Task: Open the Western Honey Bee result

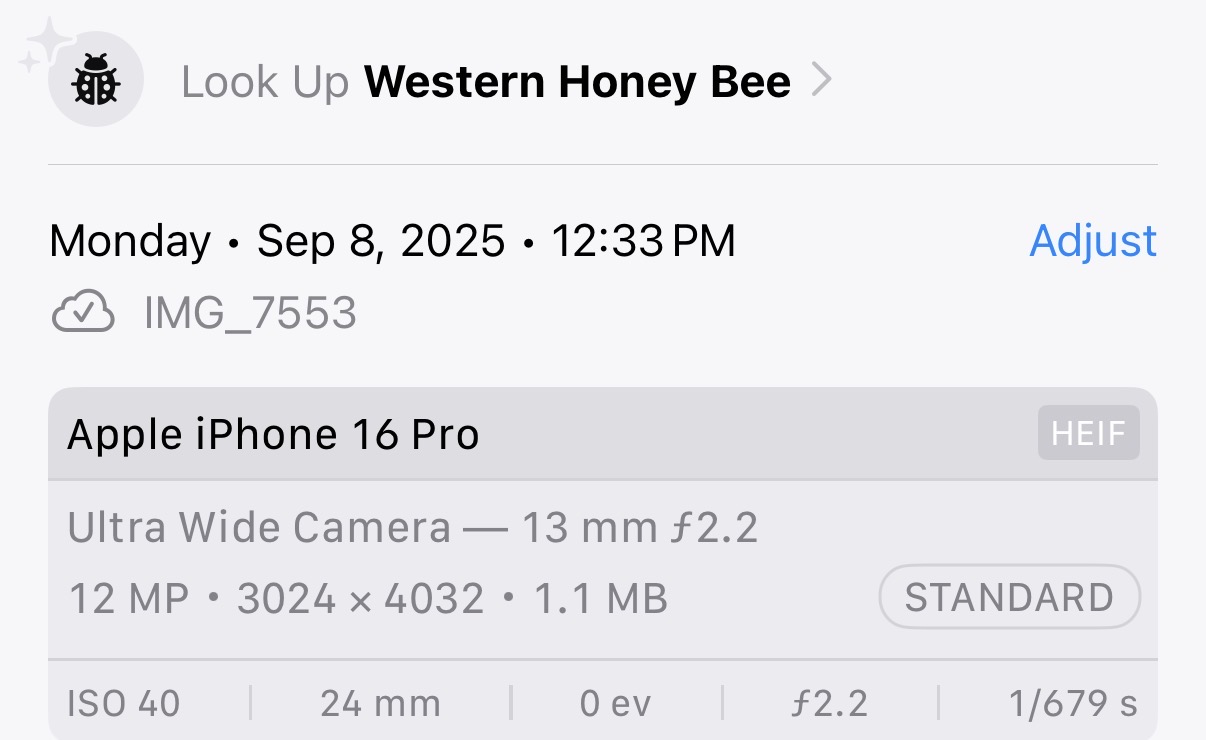Action: point(577,82)
